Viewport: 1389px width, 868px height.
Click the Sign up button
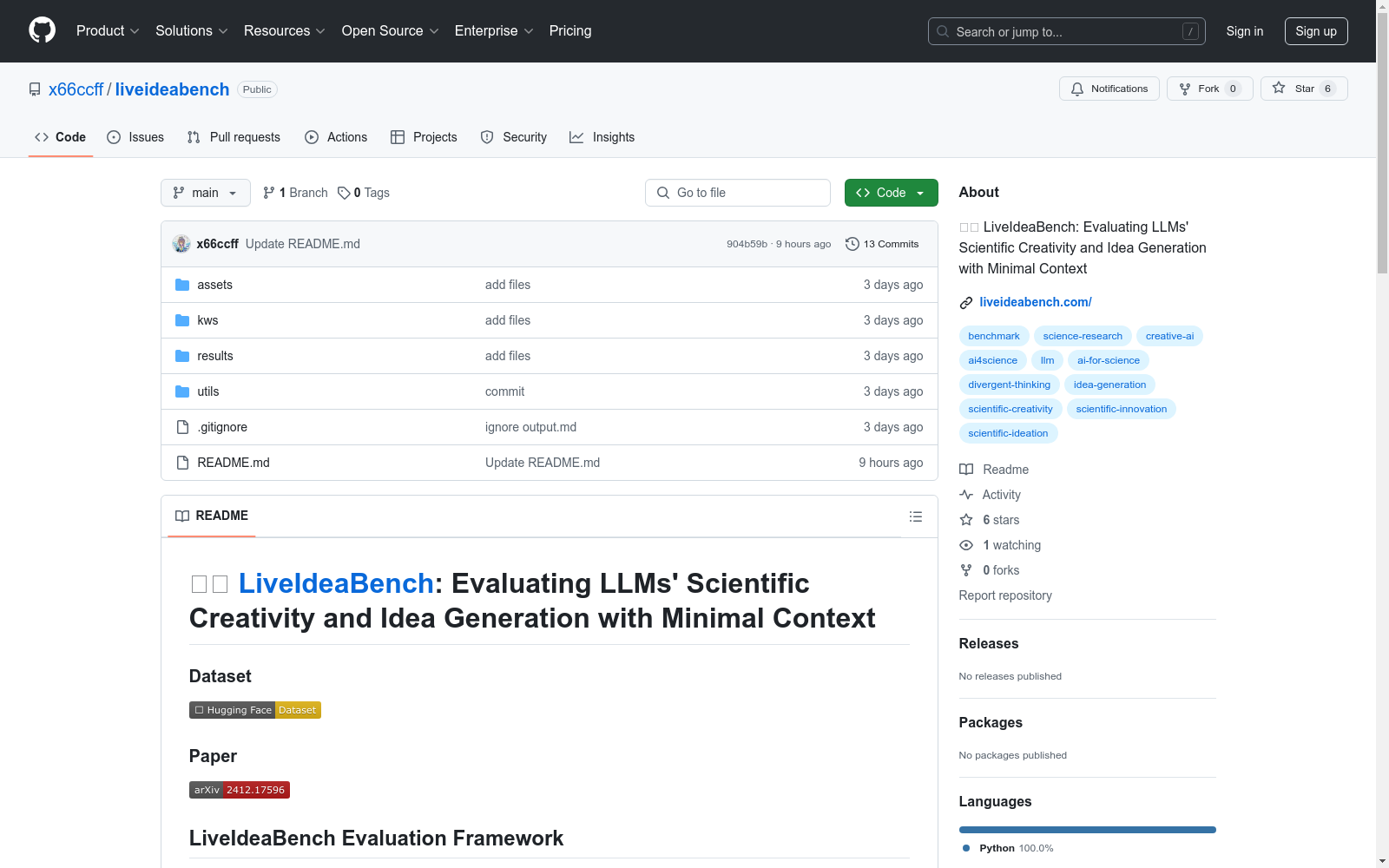[1316, 31]
